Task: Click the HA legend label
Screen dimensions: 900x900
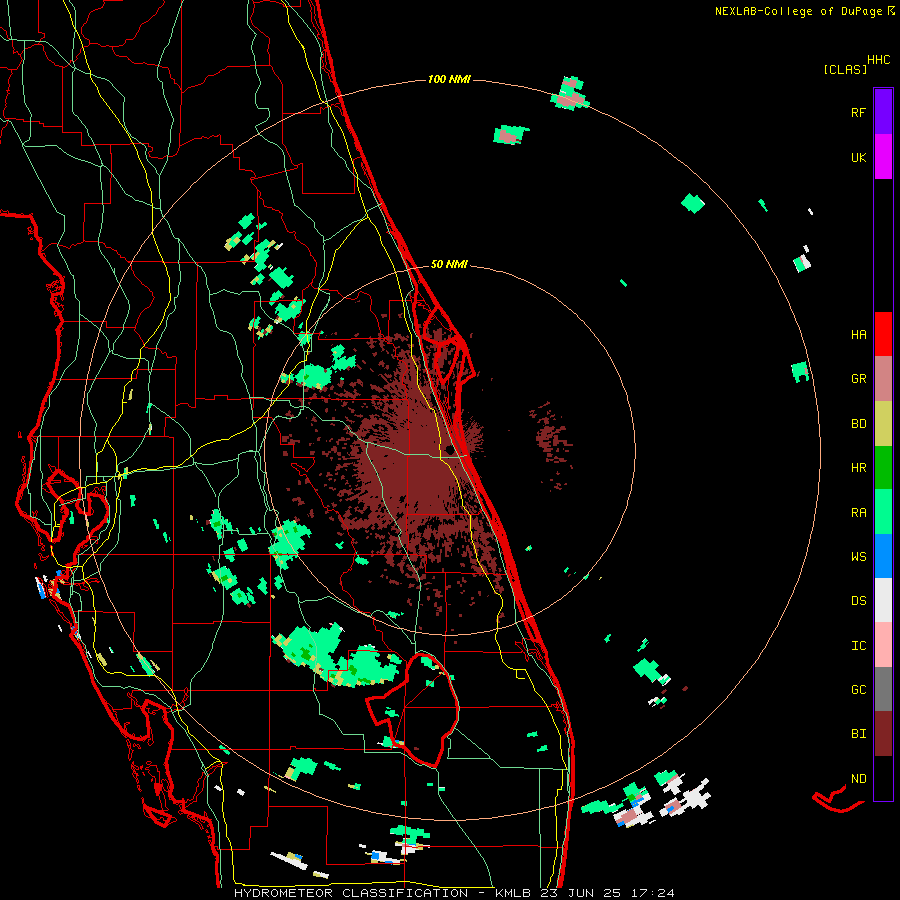Action: (x=858, y=335)
